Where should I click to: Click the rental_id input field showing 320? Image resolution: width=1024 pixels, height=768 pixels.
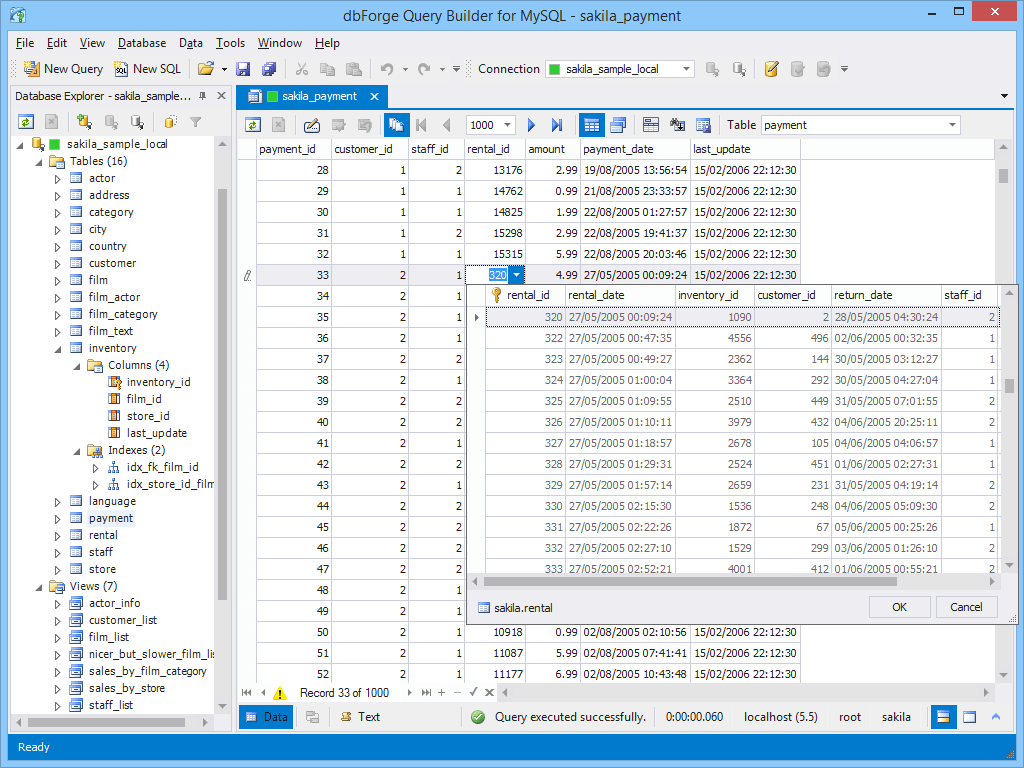pos(496,274)
